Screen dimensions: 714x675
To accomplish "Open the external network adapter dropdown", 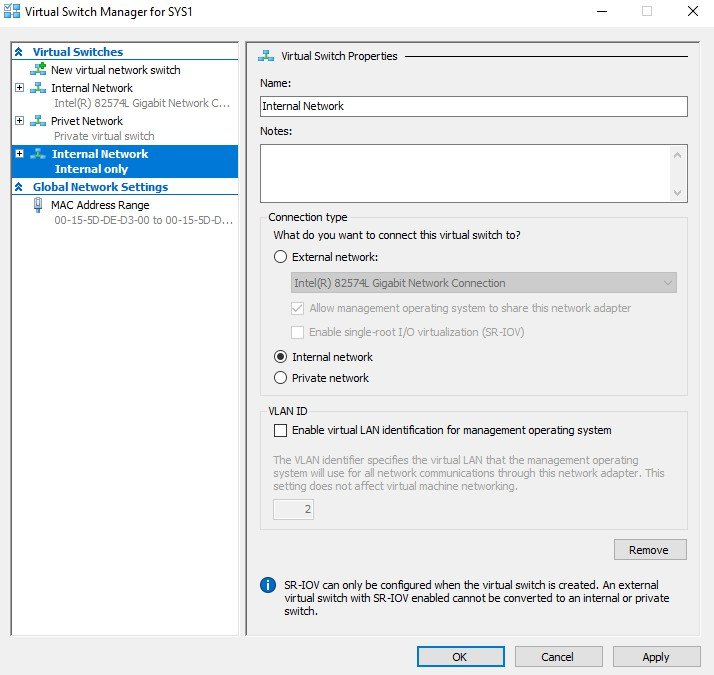I will tap(484, 283).
